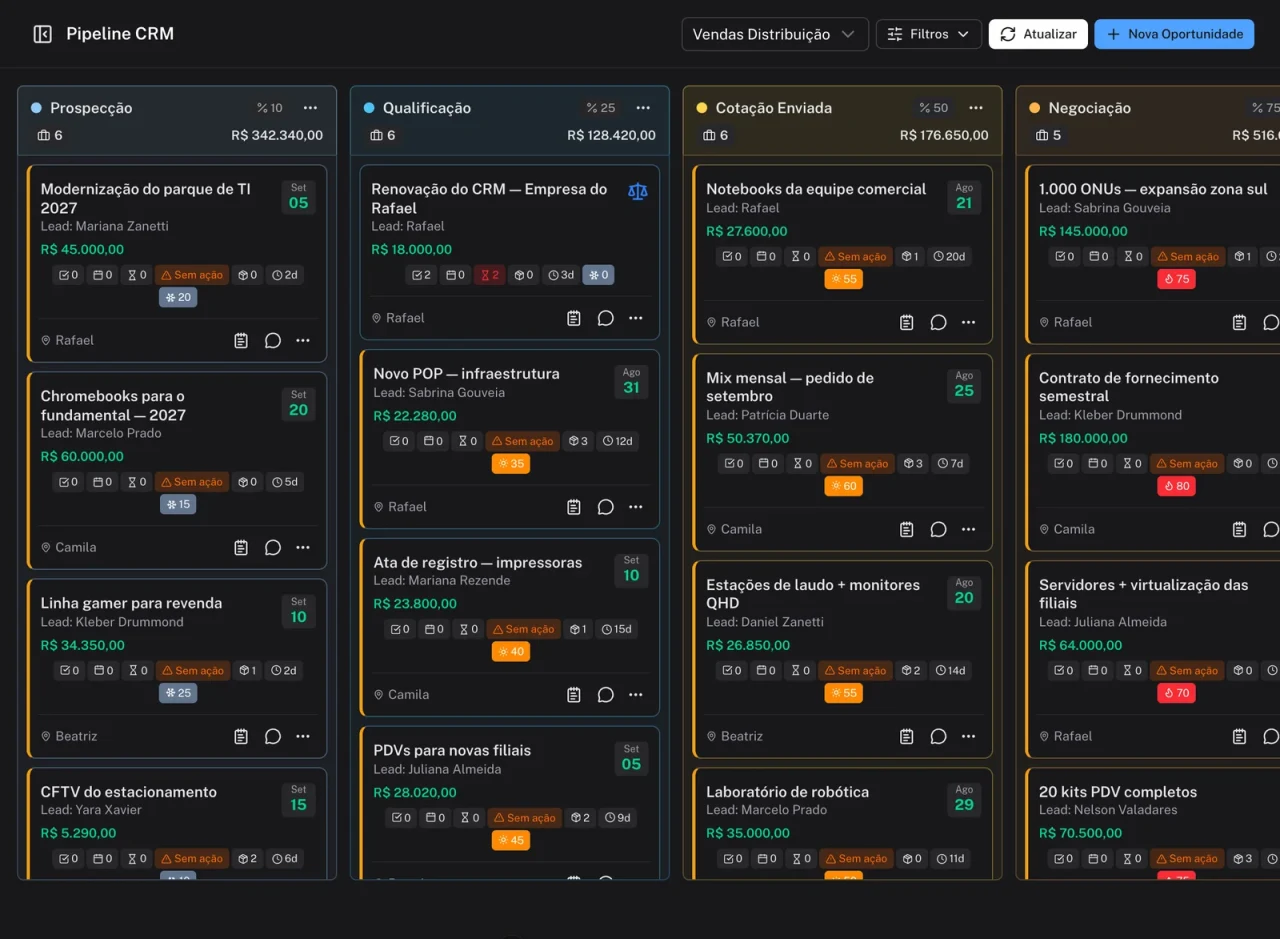
Task: Click Lead: Yara Xavier on CFTV card
Action: point(91,810)
